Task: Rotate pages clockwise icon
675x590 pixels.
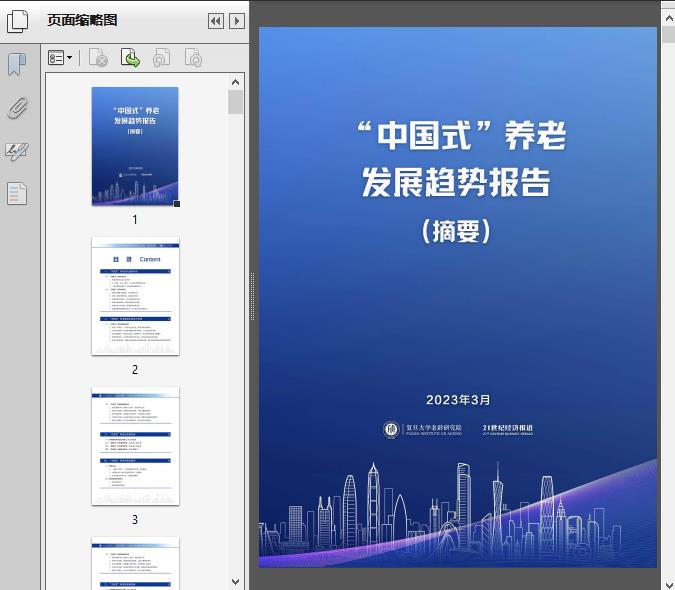Action: [x=193, y=58]
